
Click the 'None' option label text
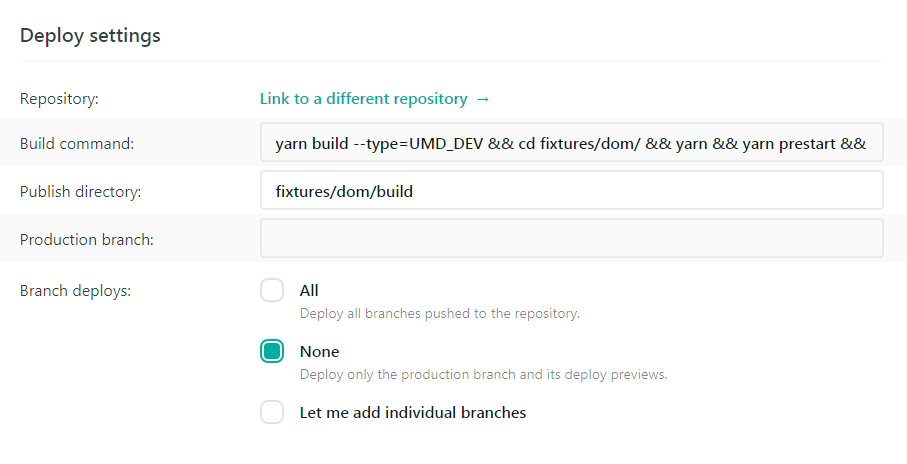pyautogui.click(x=319, y=352)
